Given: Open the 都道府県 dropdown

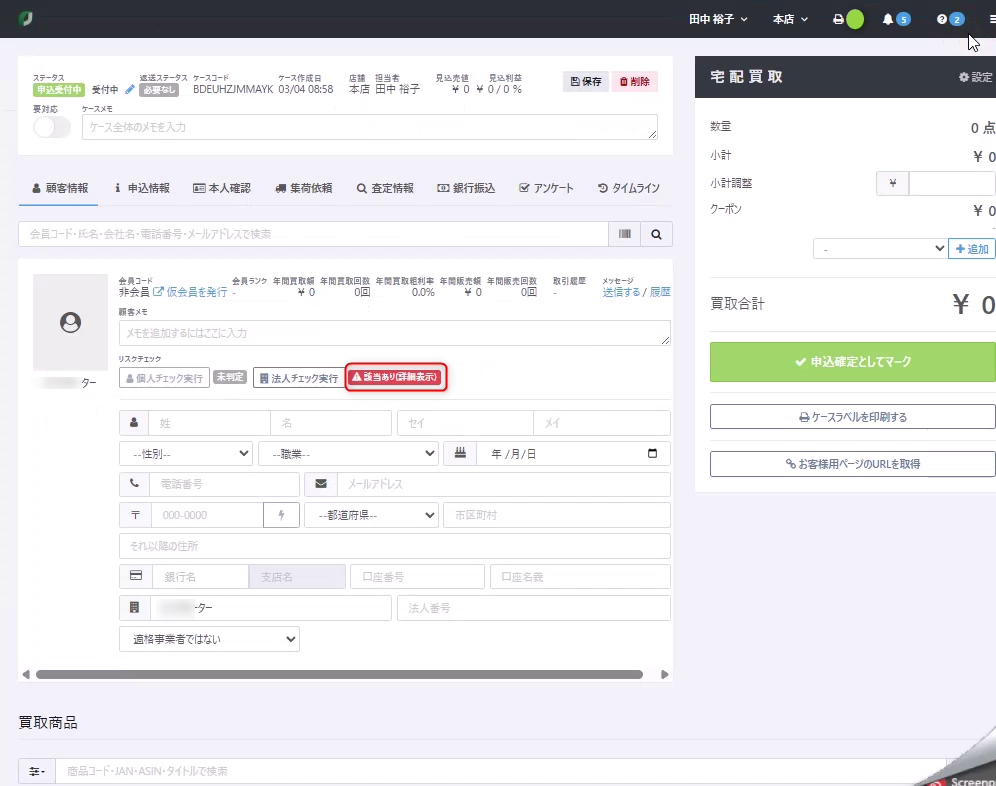Looking at the screenshot, I should (371, 515).
